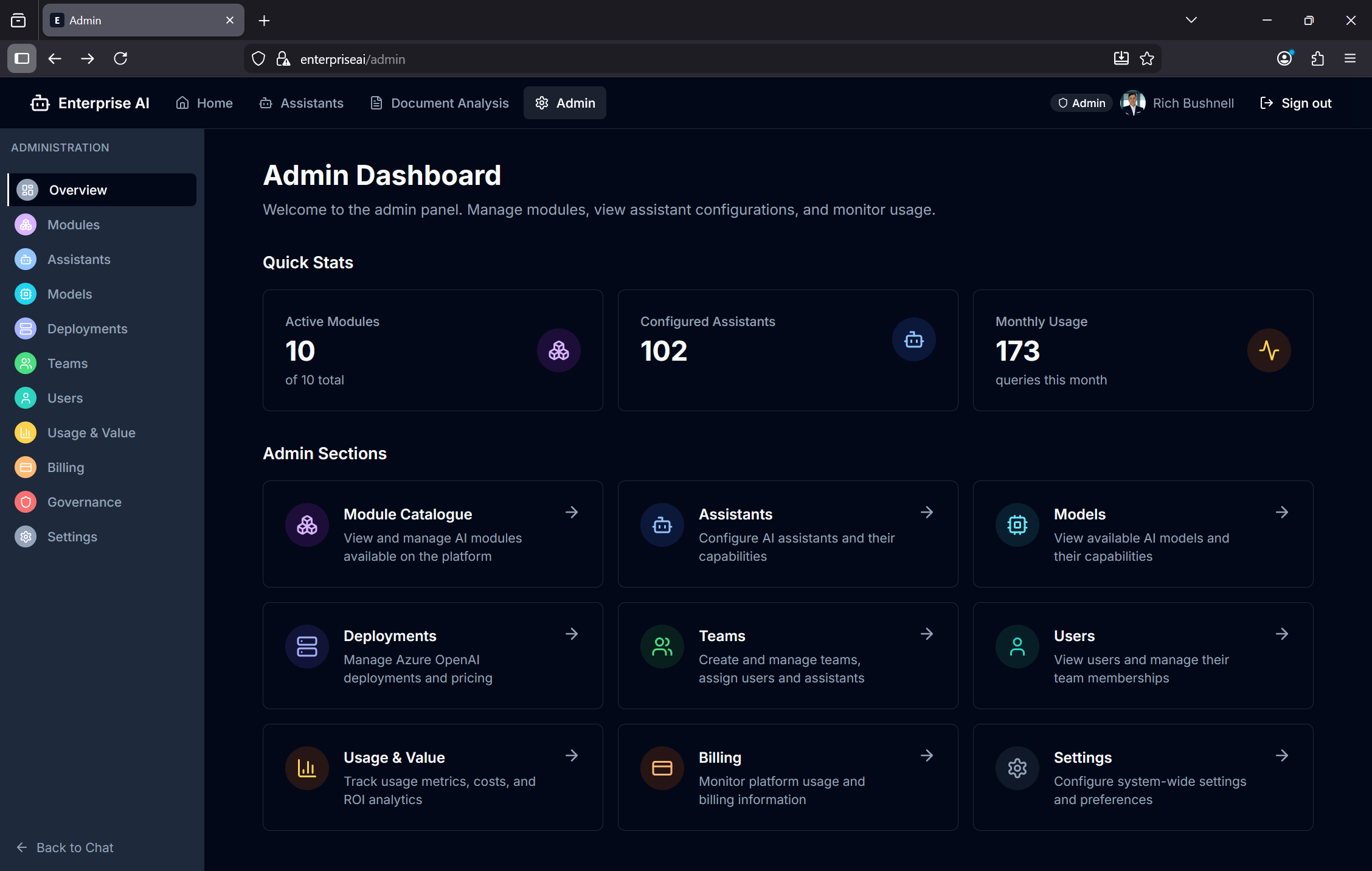This screenshot has height=871, width=1372.
Task: Select the Governance sidebar icon
Action: [26, 502]
